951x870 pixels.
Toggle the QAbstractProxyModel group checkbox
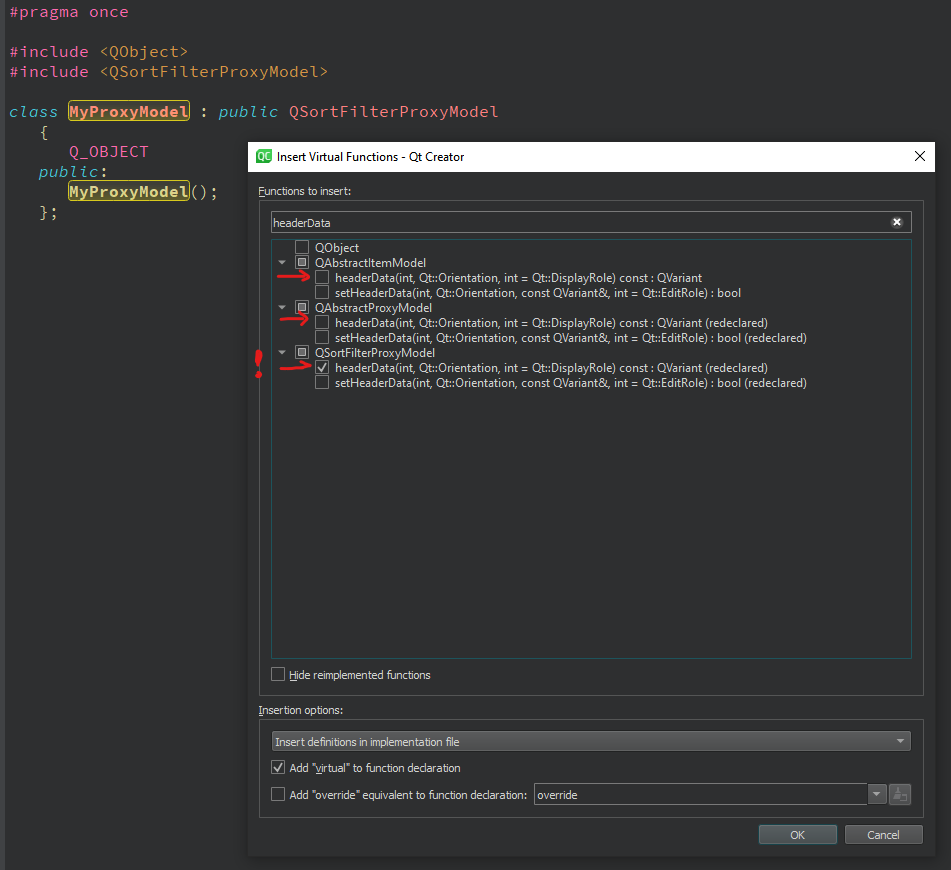coord(301,307)
